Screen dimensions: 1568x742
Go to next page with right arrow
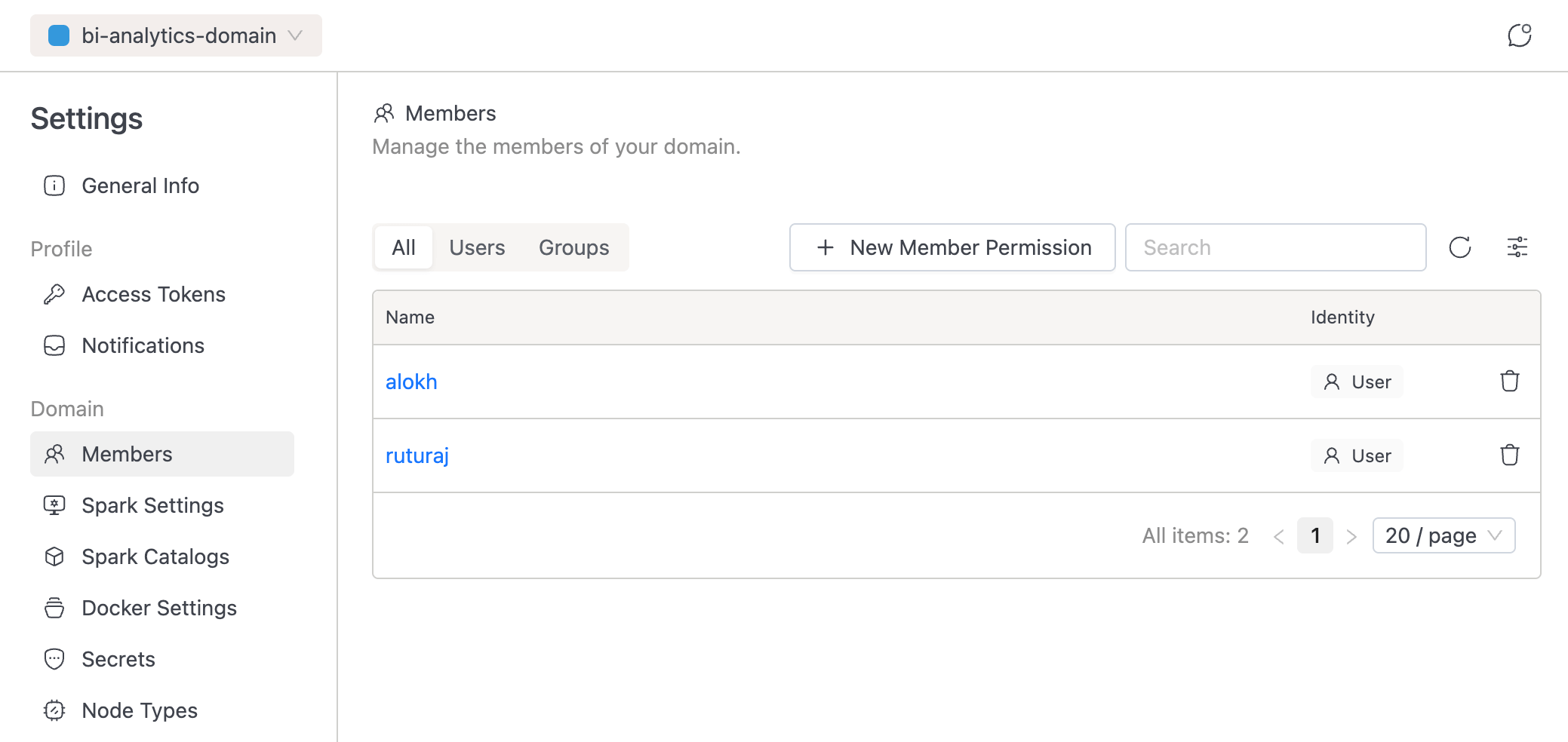[1351, 535]
